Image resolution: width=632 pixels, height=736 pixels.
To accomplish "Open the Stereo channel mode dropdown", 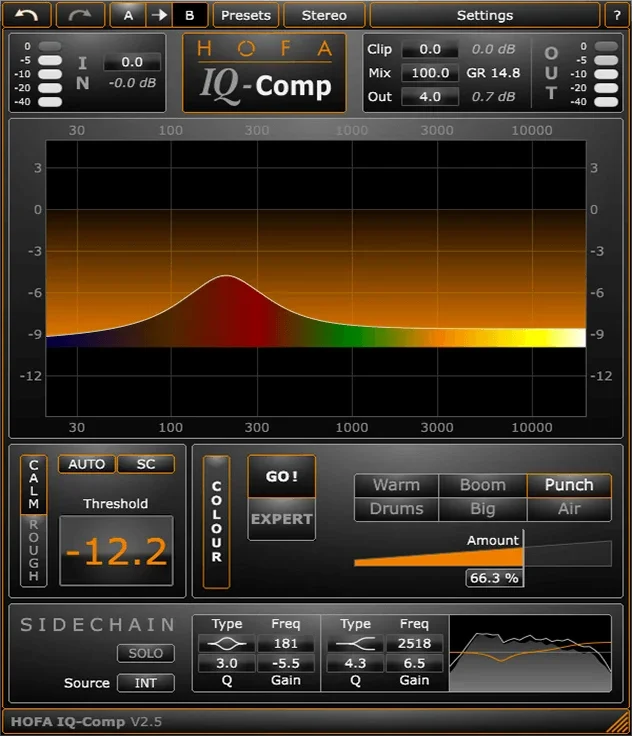I will [324, 15].
